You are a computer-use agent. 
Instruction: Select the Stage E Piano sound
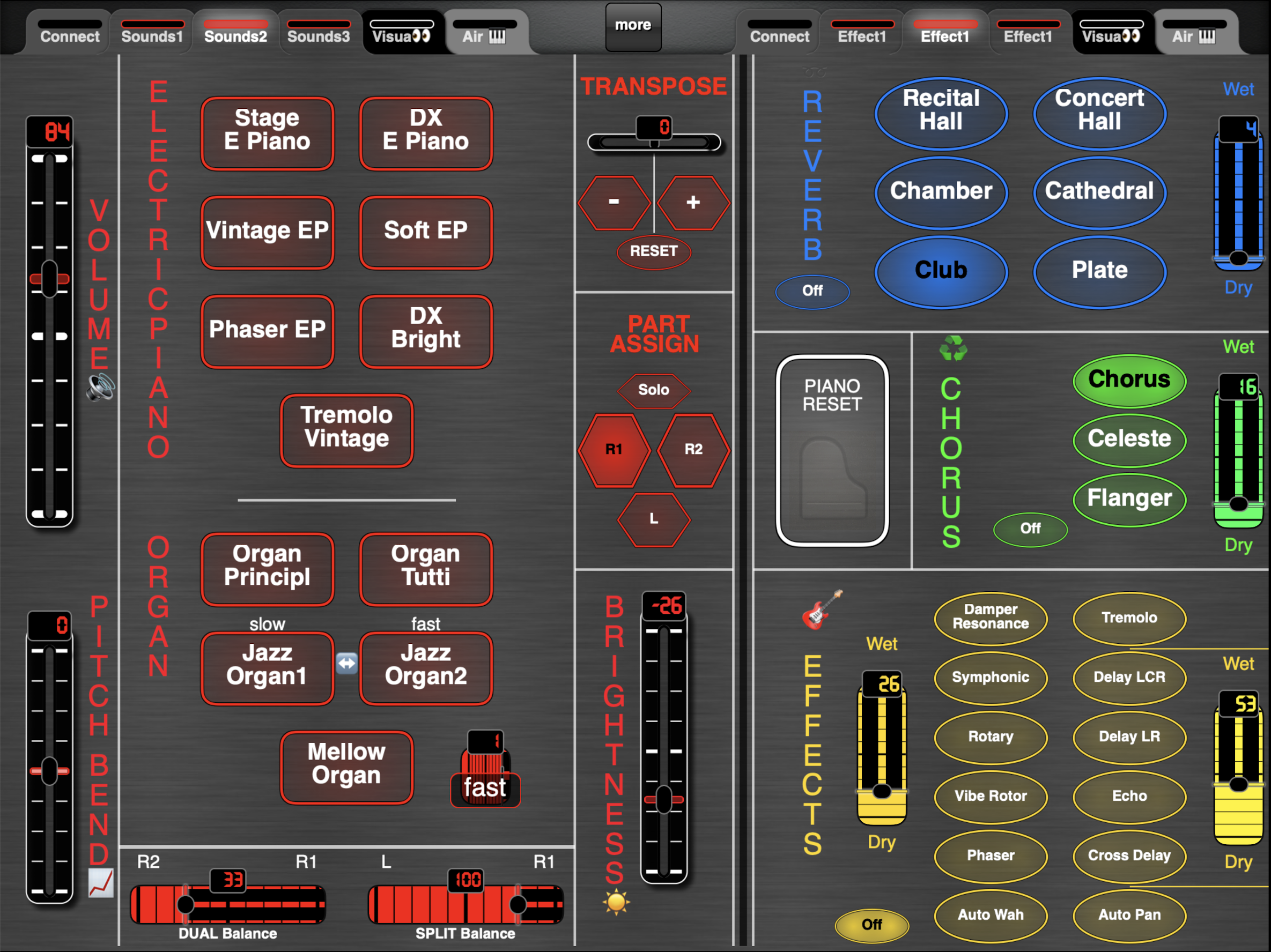[x=267, y=133]
